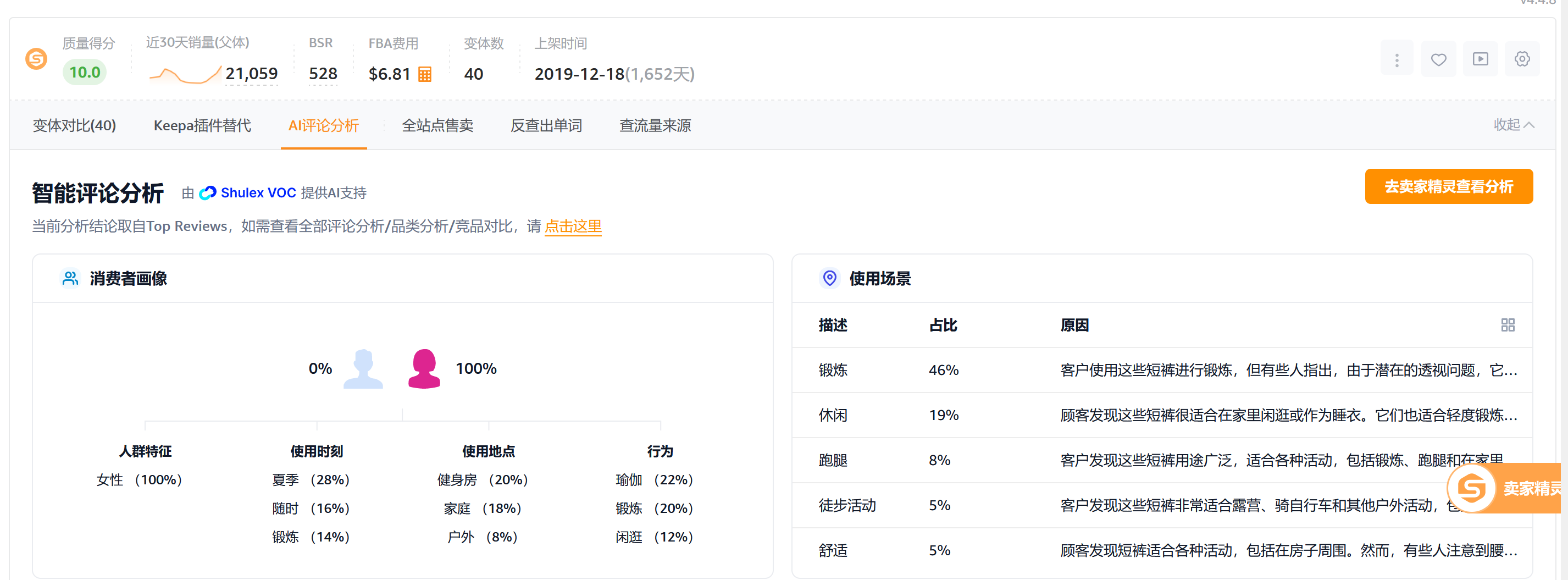
Task: Click the orange FBA fee calculator icon
Action: pyautogui.click(x=424, y=74)
